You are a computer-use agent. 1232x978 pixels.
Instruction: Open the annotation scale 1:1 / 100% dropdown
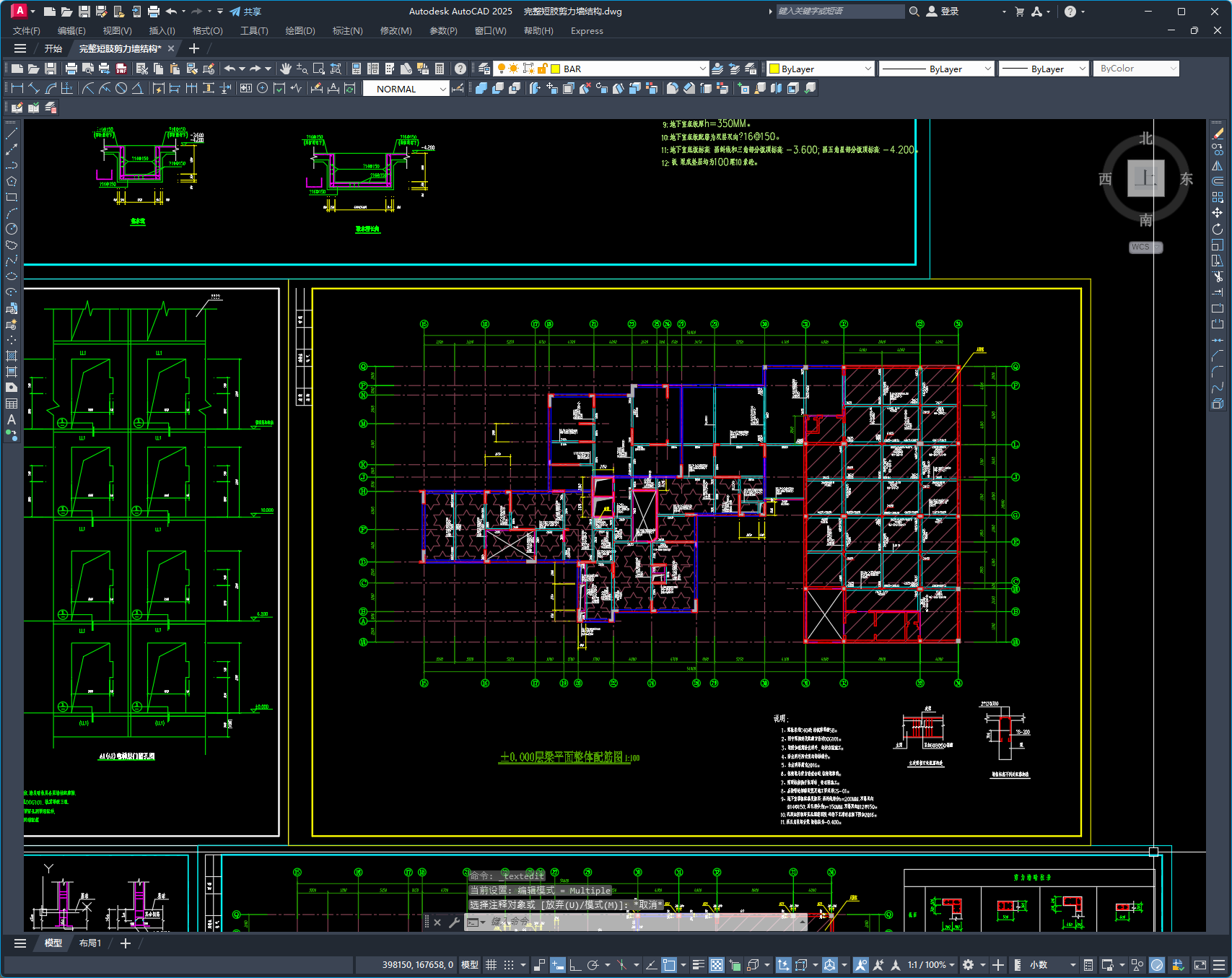(x=932, y=965)
